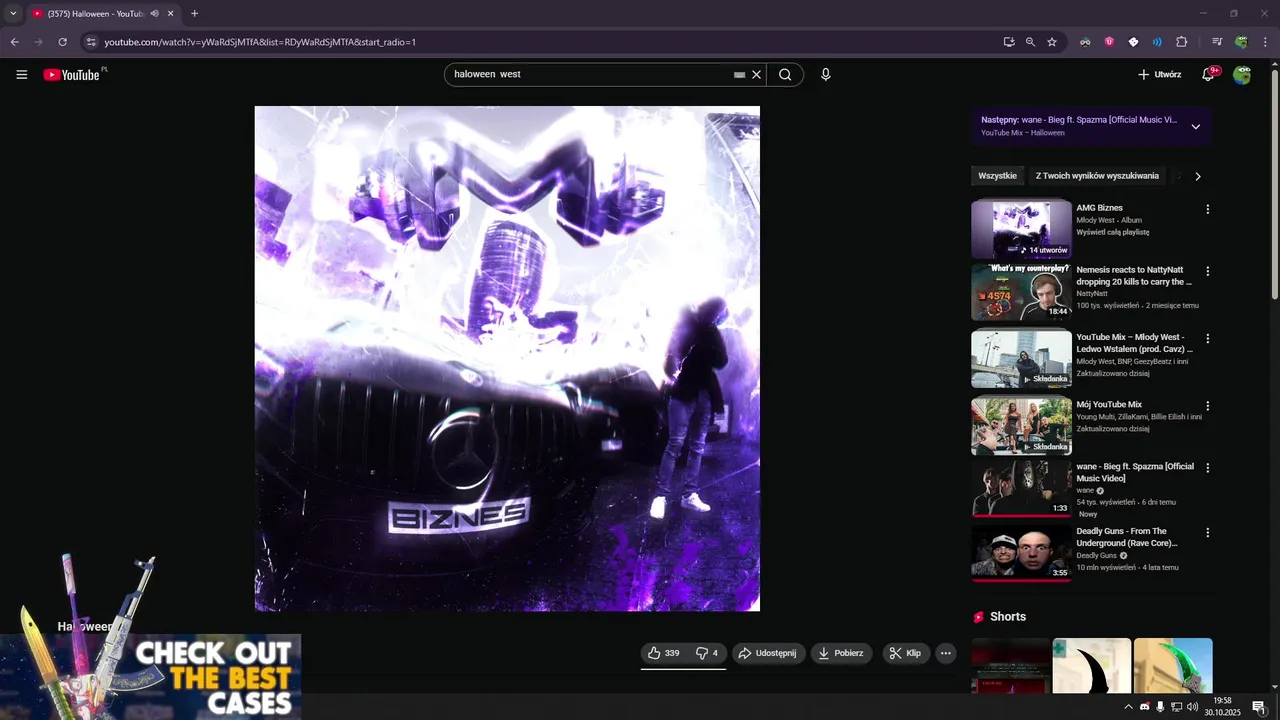Select the Wszystkie filter chip
The width and height of the screenshot is (1280, 720).
click(997, 176)
